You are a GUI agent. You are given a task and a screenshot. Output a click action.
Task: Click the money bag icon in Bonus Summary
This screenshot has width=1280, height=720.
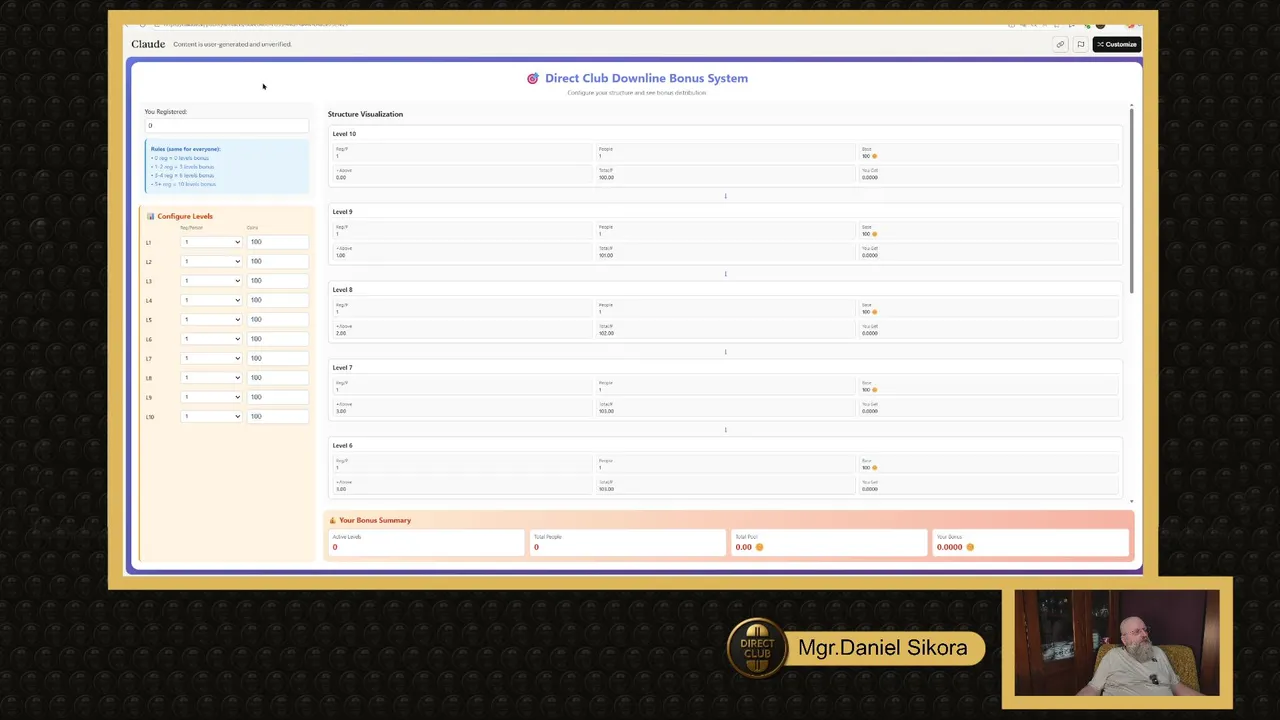[x=333, y=520]
